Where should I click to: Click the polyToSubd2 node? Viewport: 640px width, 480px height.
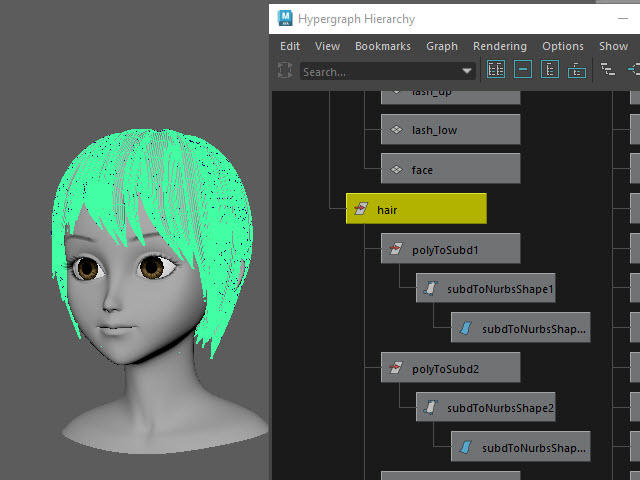point(450,369)
